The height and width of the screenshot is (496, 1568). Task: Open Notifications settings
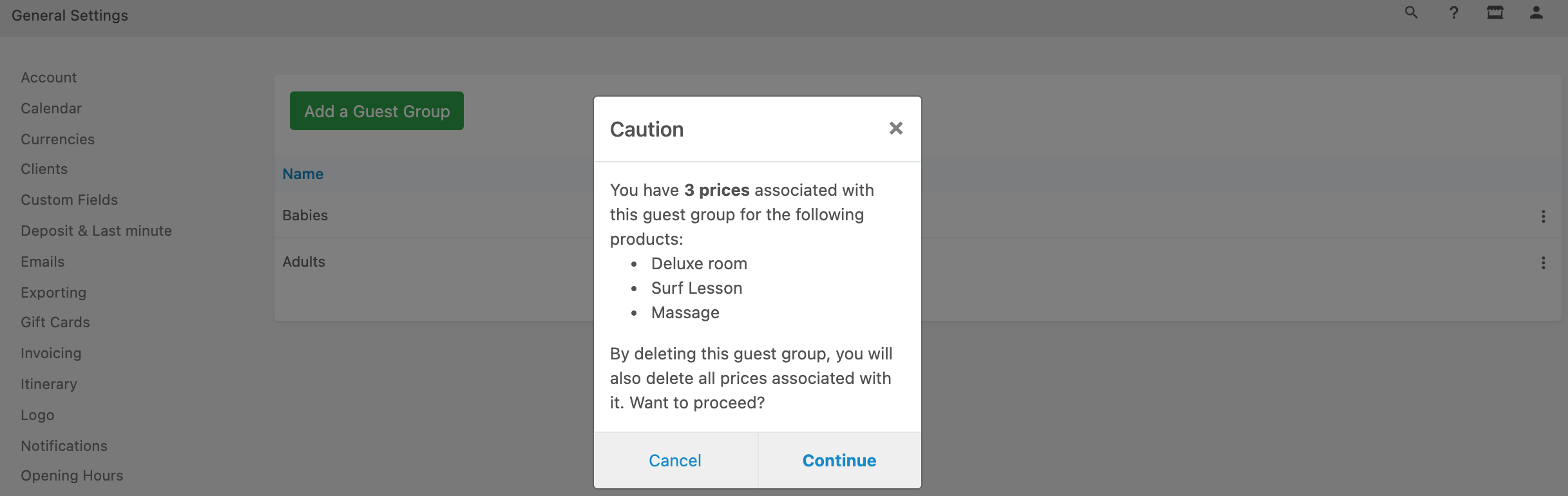pyautogui.click(x=64, y=446)
